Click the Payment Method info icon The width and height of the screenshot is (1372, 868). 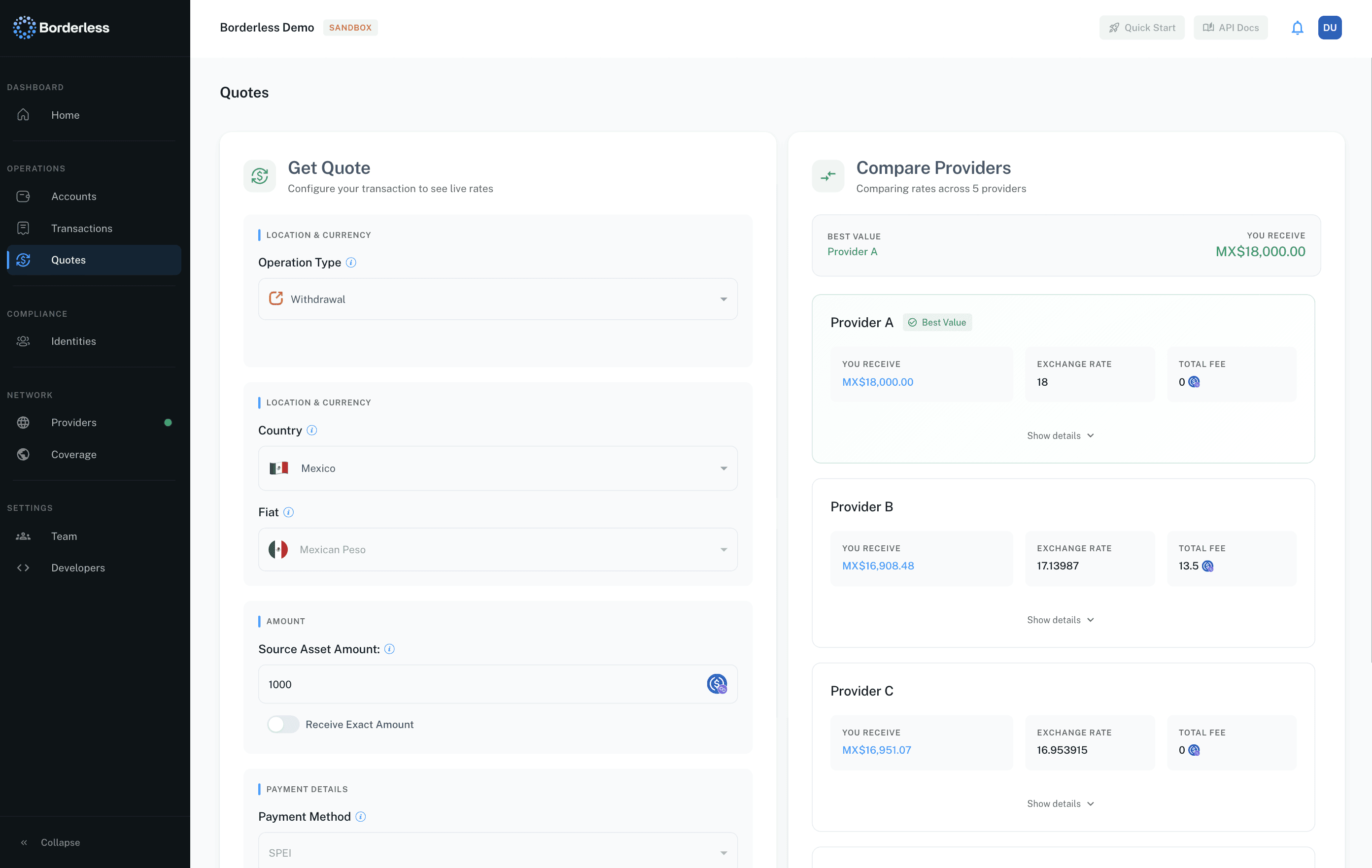point(361,816)
